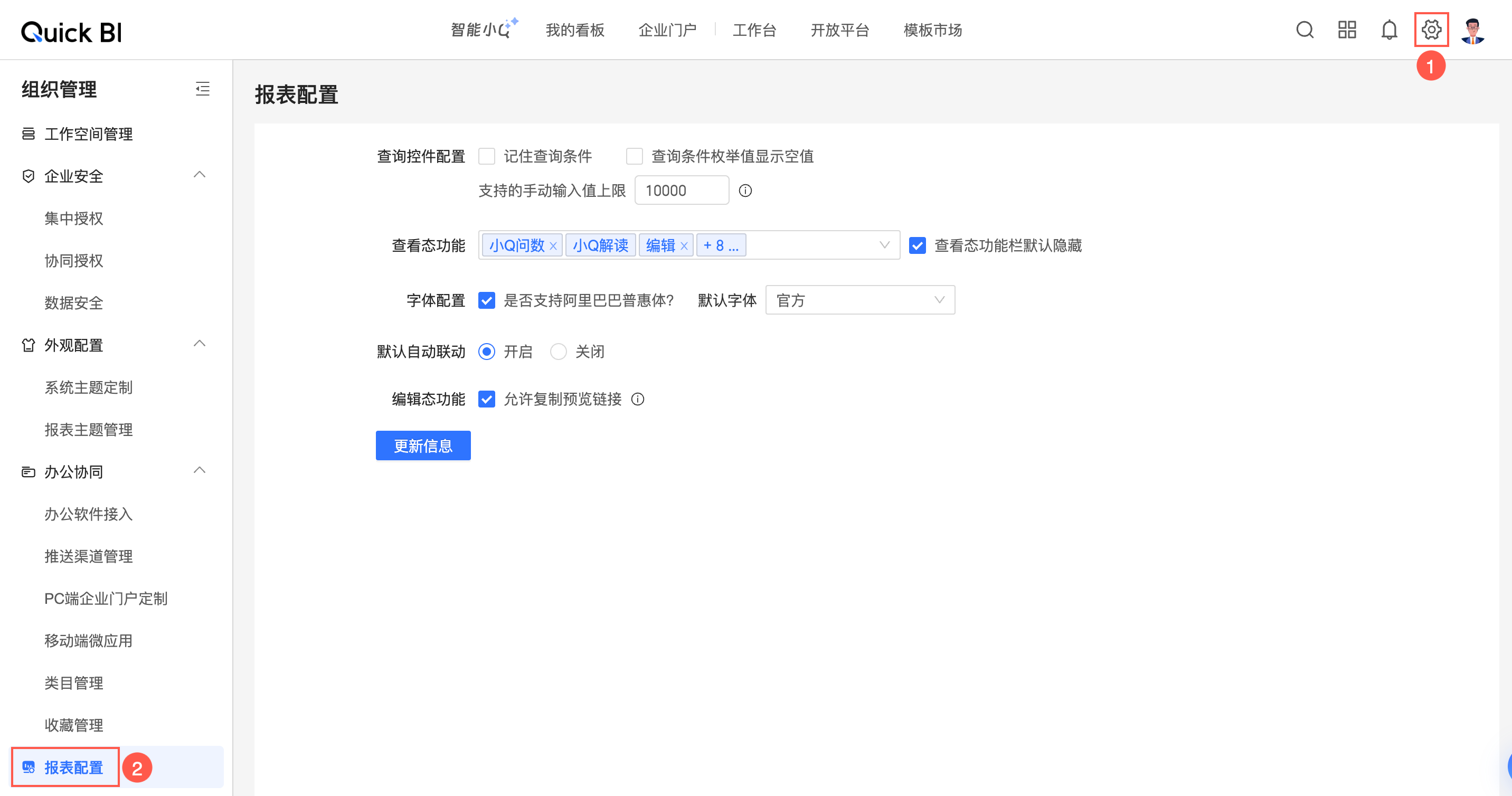Click the 更新信息 button

(422, 446)
